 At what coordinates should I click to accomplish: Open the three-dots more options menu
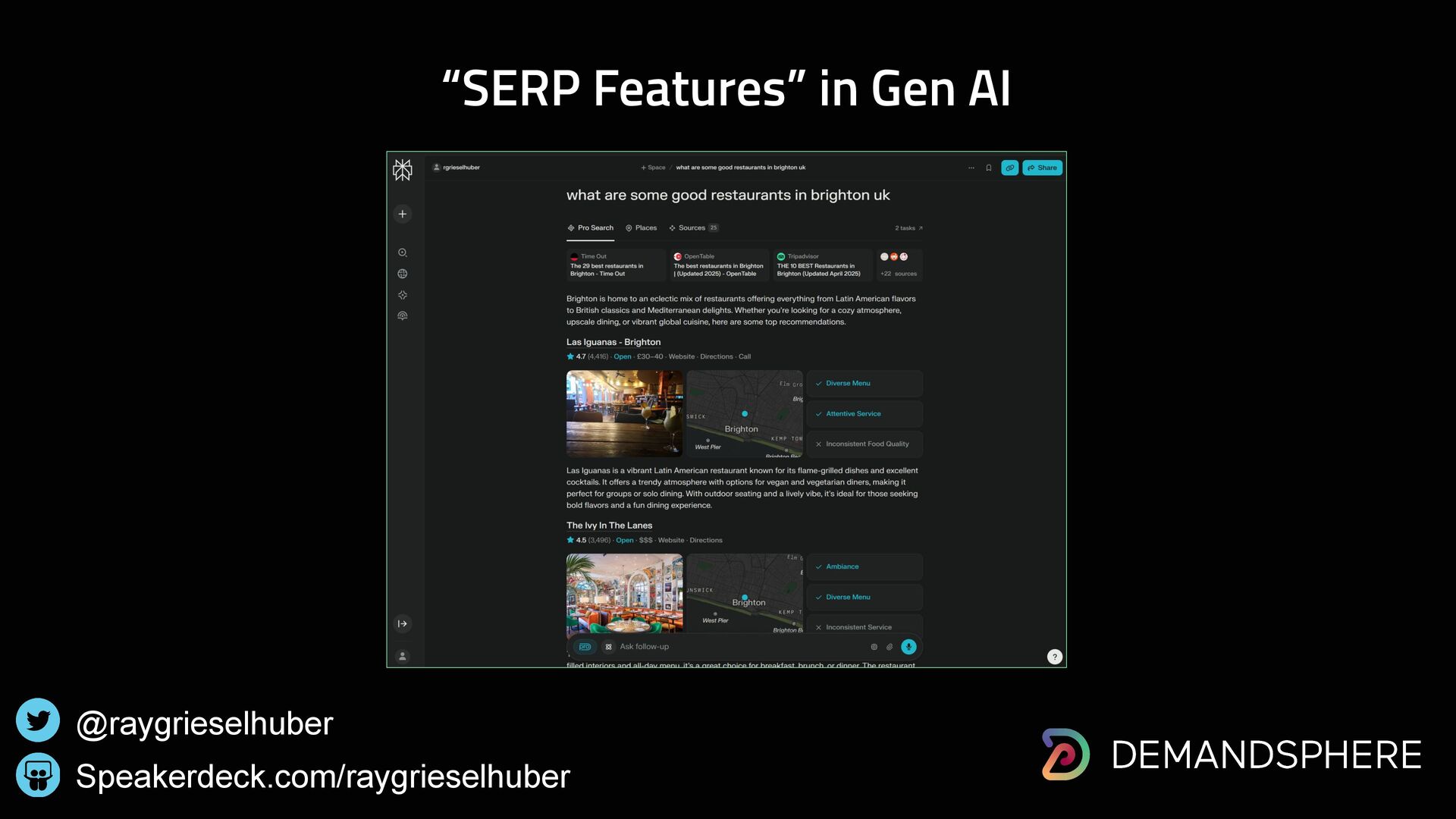971,168
